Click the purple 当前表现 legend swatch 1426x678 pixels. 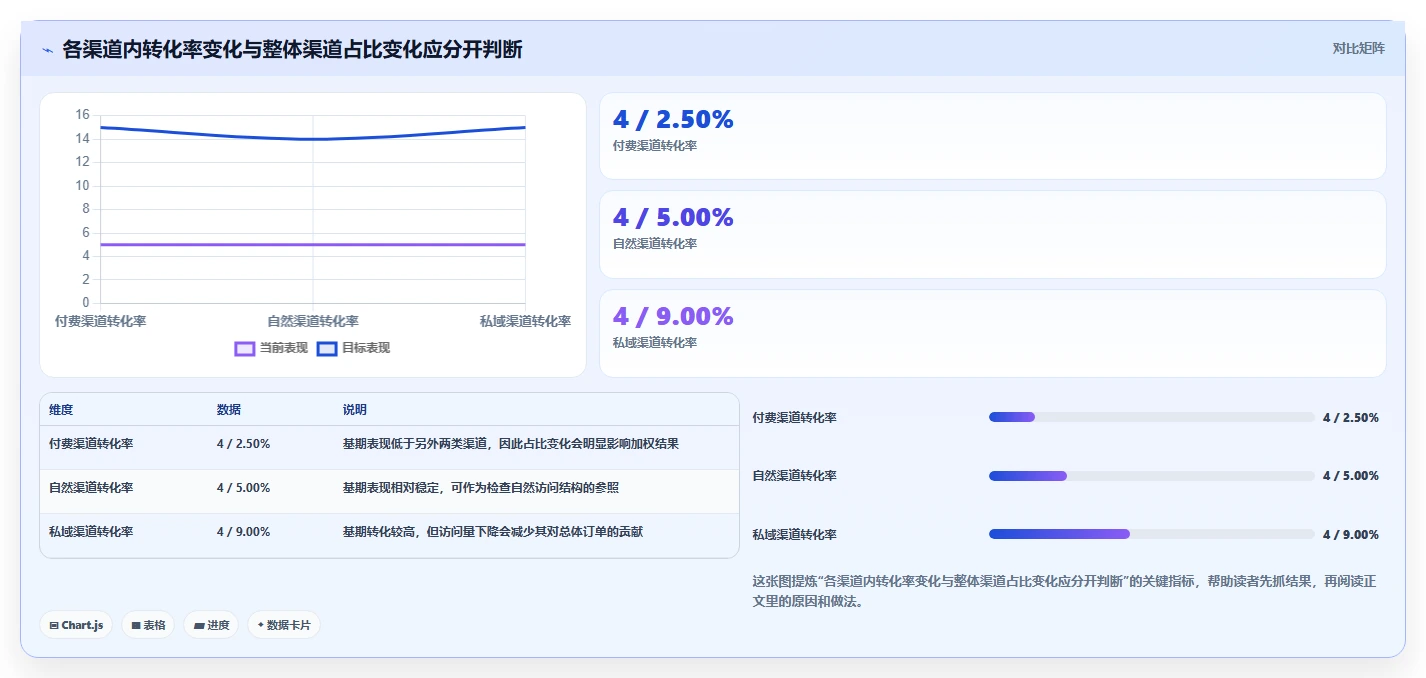pos(245,349)
